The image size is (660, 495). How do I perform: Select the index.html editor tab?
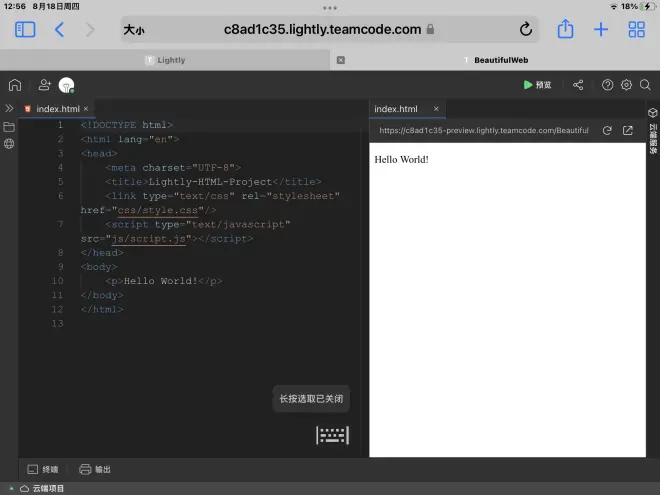58,109
